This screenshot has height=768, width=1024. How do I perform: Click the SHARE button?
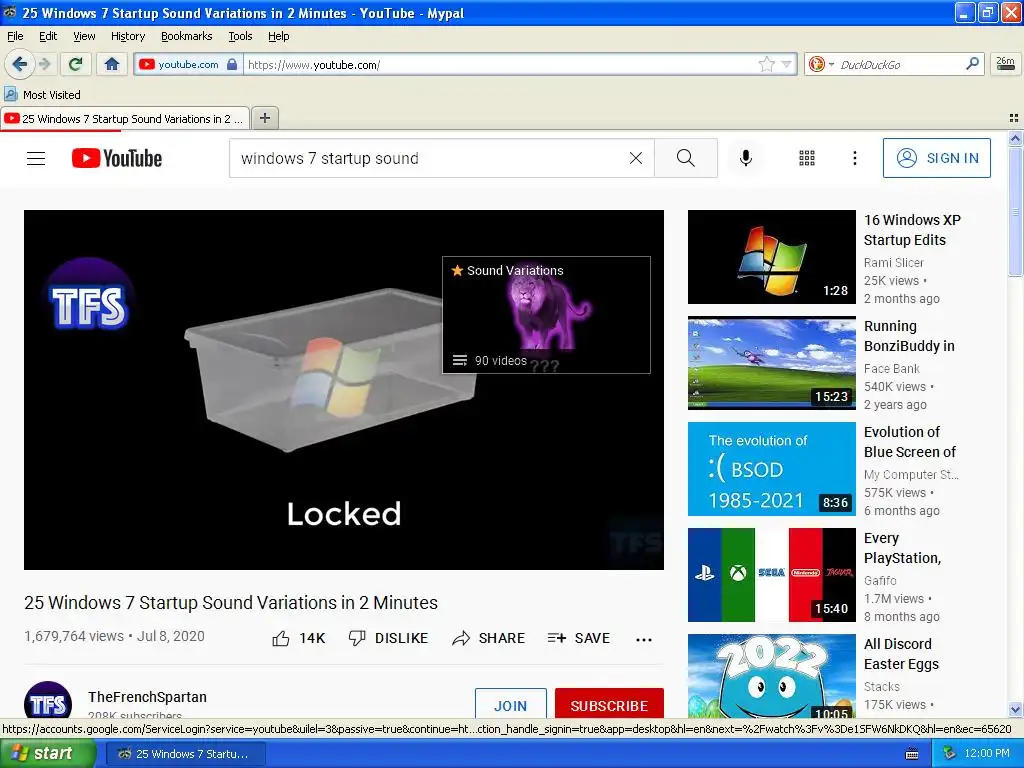(x=488, y=638)
